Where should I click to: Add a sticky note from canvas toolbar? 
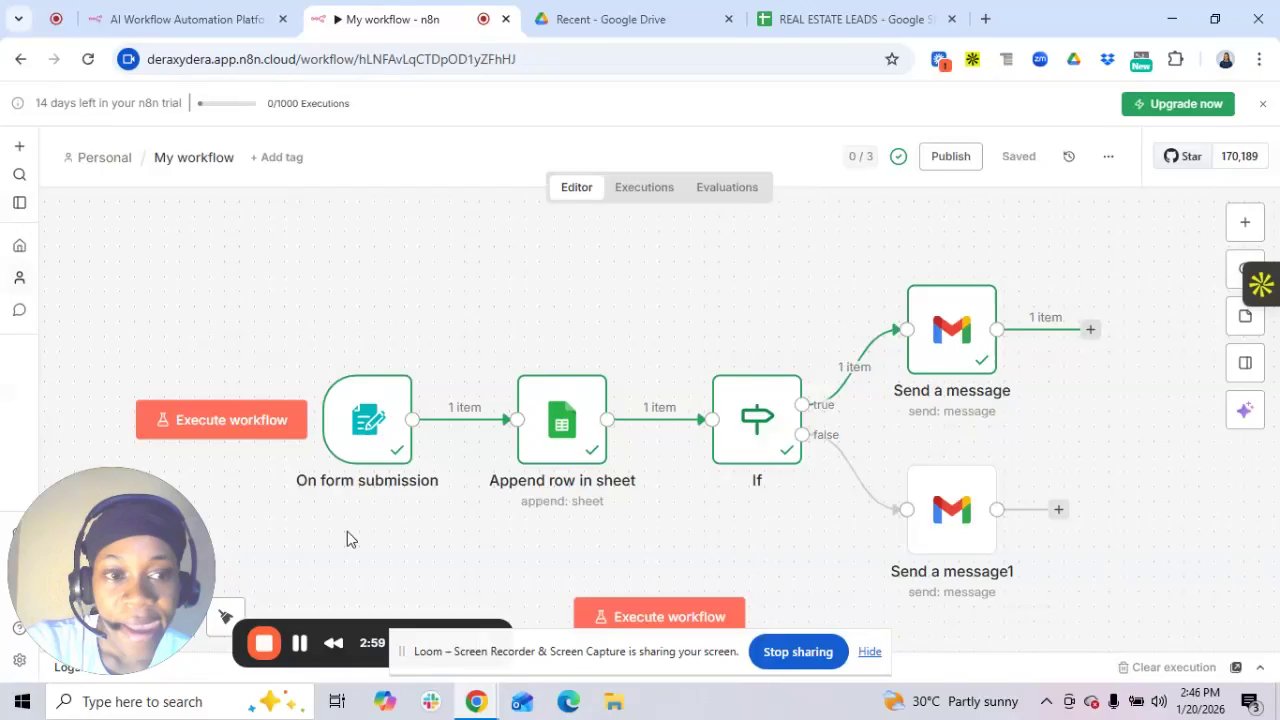coord(1245,316)
